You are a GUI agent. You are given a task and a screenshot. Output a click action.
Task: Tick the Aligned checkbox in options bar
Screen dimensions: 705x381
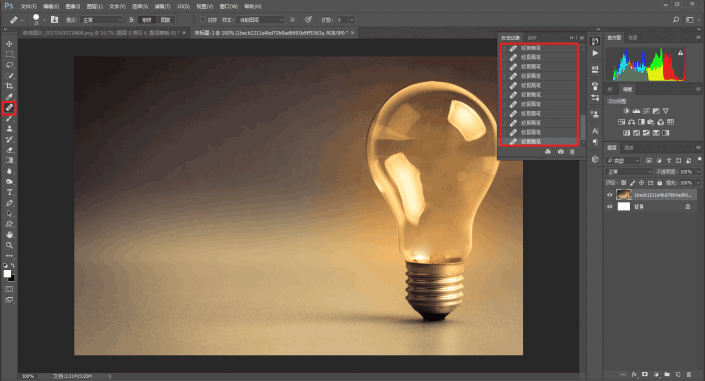(x=202, y=19)
